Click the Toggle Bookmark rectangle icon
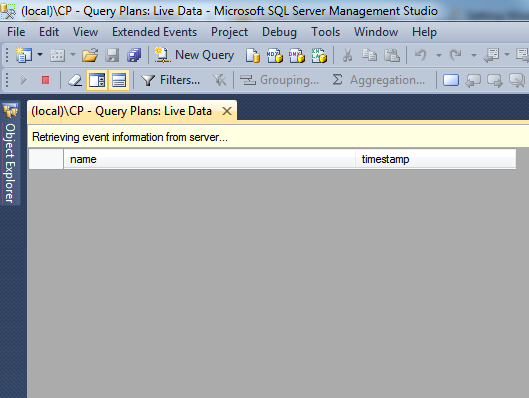The width and height of the screenshot is (529, 398). click(x=451, y=80)
